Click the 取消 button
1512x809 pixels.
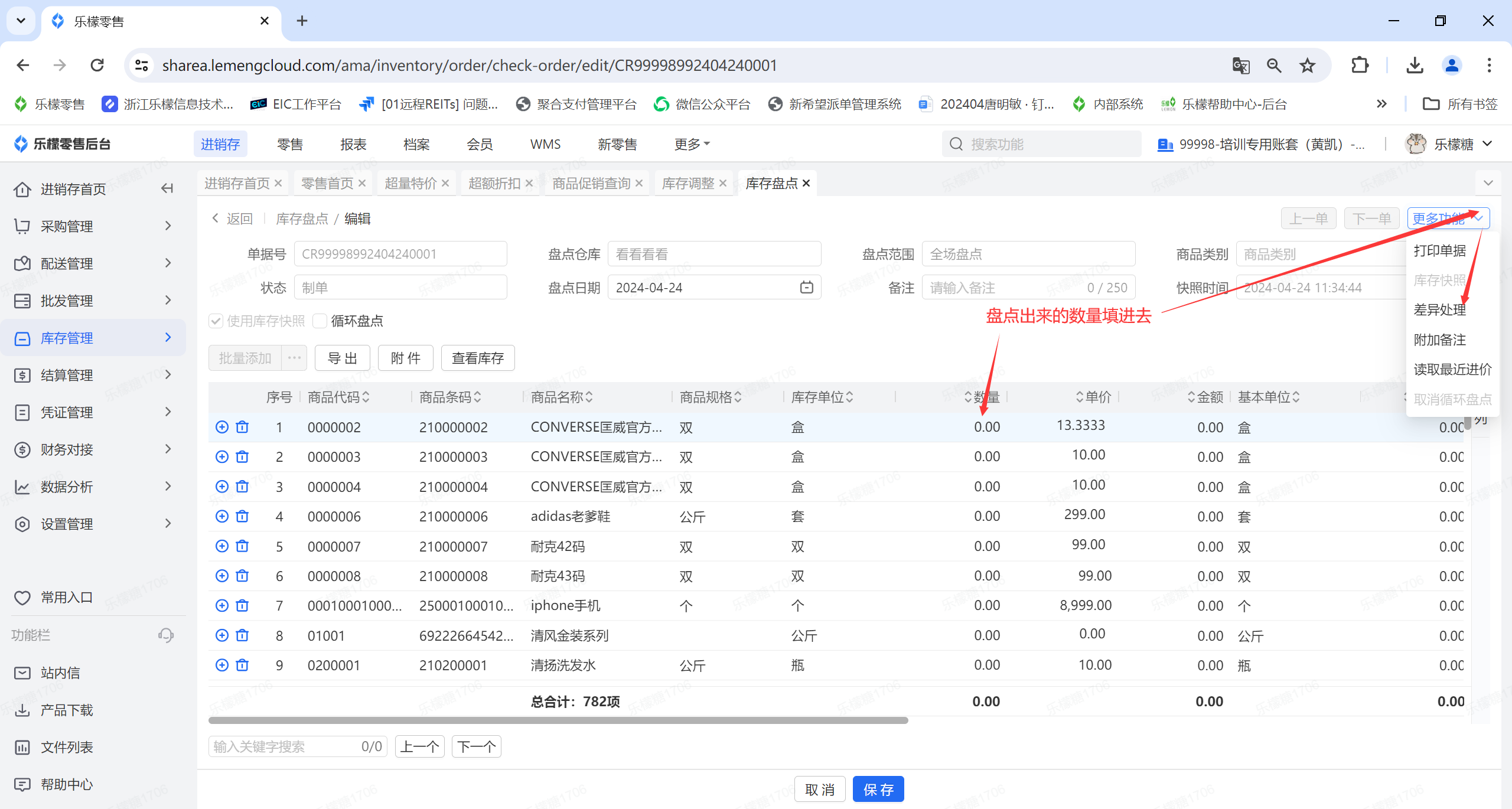click(x=820, y=790)
